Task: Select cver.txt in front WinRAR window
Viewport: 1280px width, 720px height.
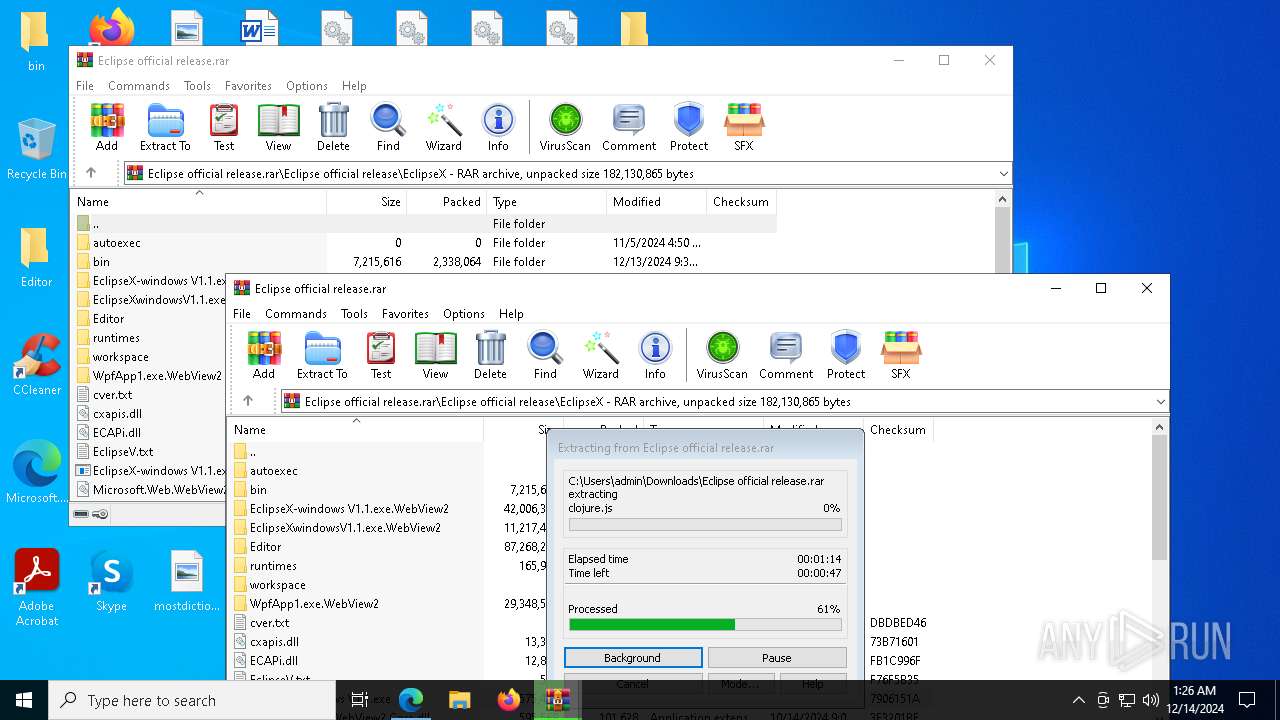Action: click(269, 623)
